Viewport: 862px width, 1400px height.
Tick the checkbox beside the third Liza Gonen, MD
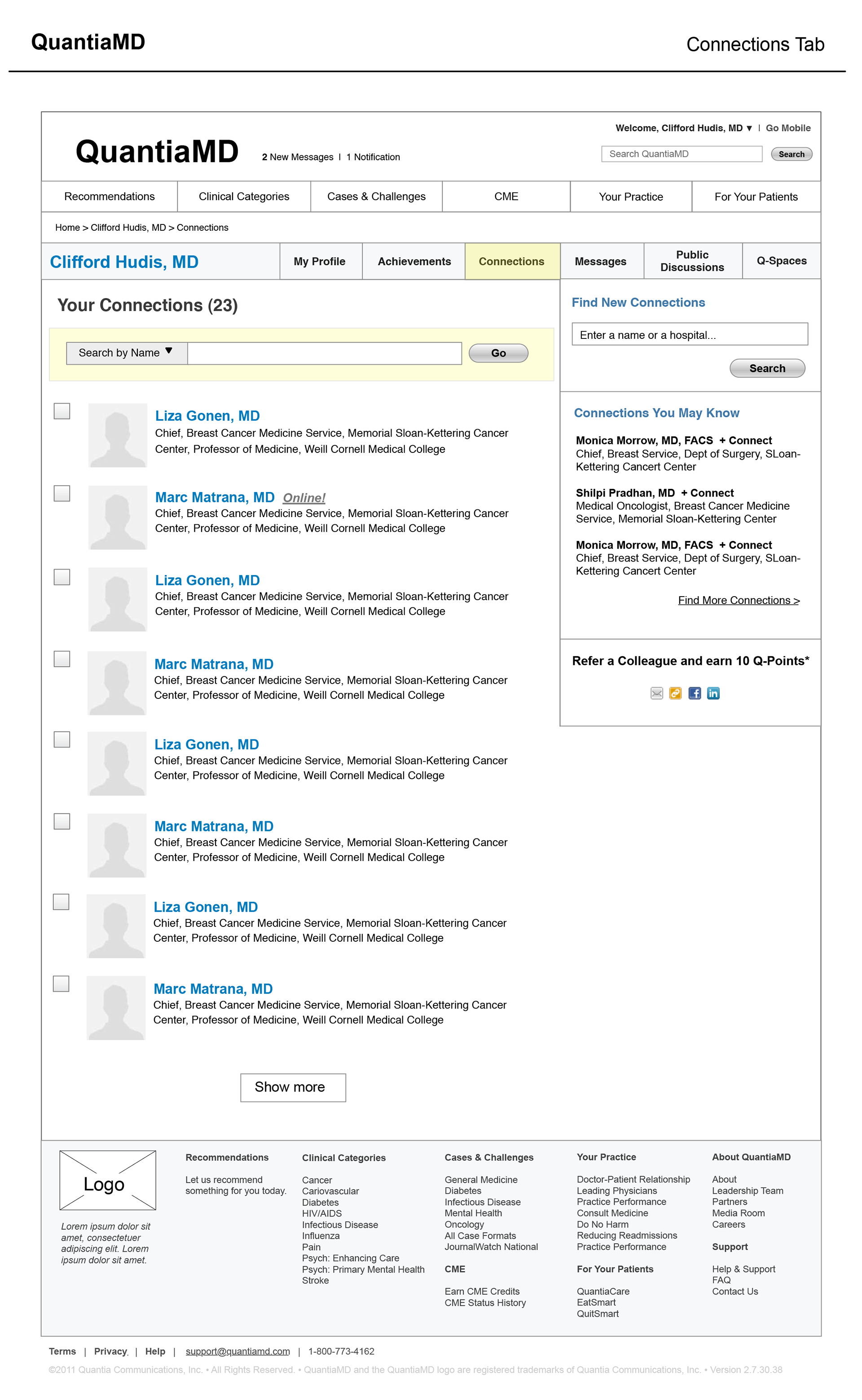point(62,739)
